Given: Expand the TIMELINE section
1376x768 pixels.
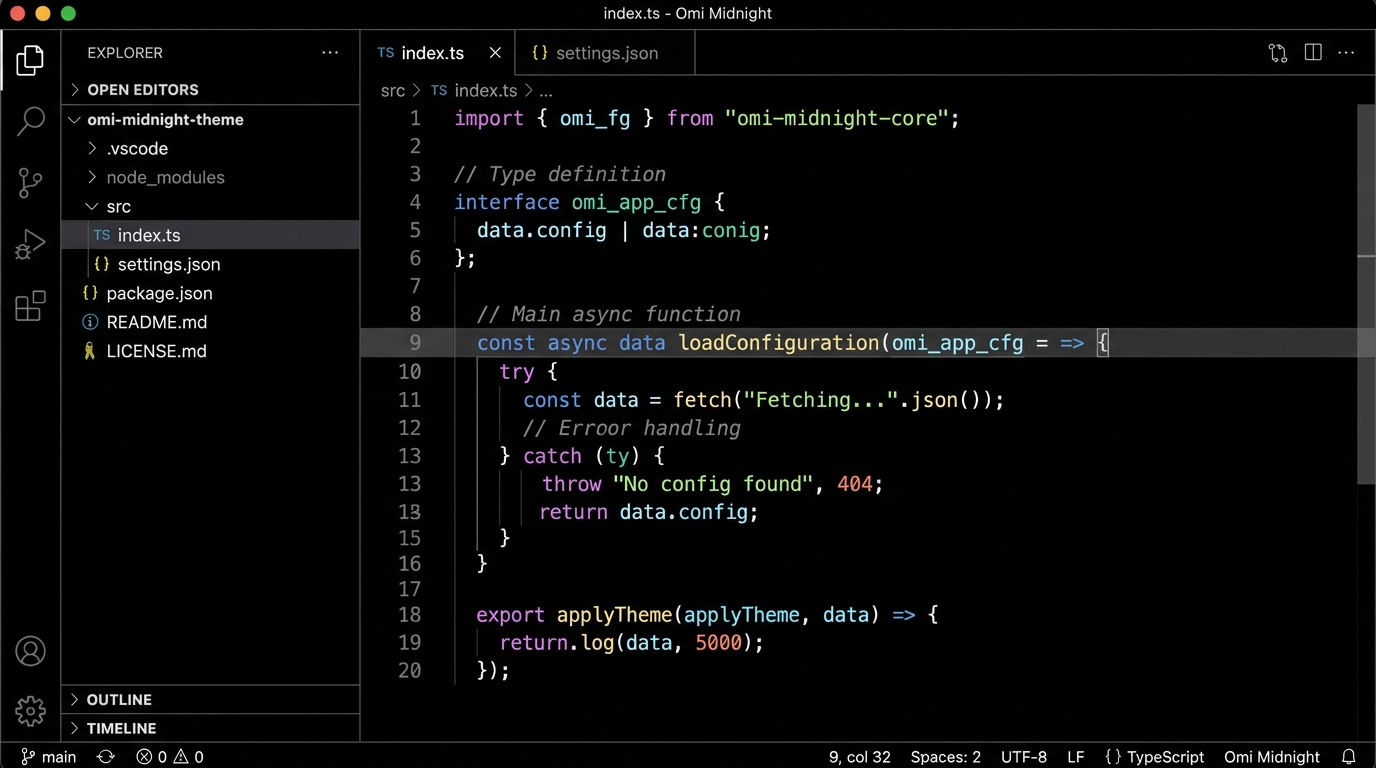Looking at the screenshot, I should 210,728.
